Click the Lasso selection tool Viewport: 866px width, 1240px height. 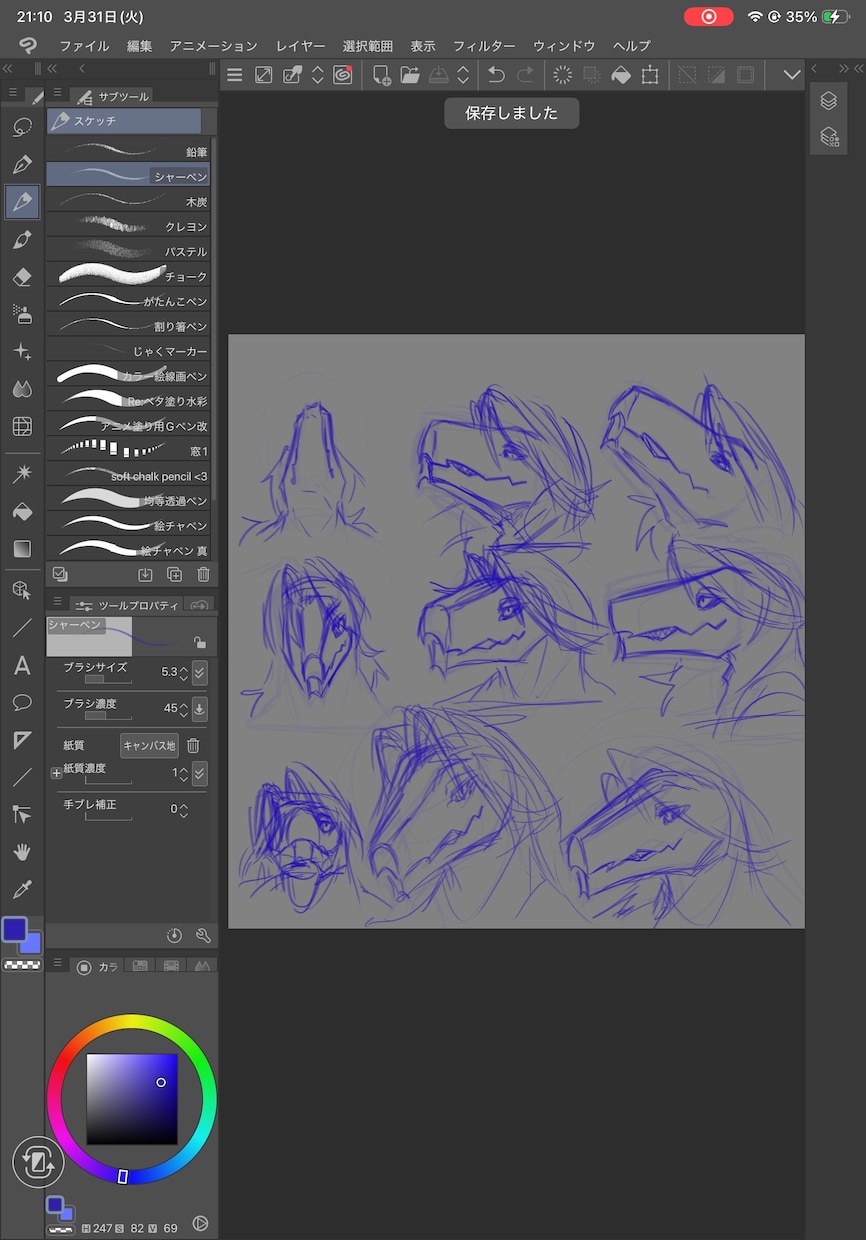[22, 128]
